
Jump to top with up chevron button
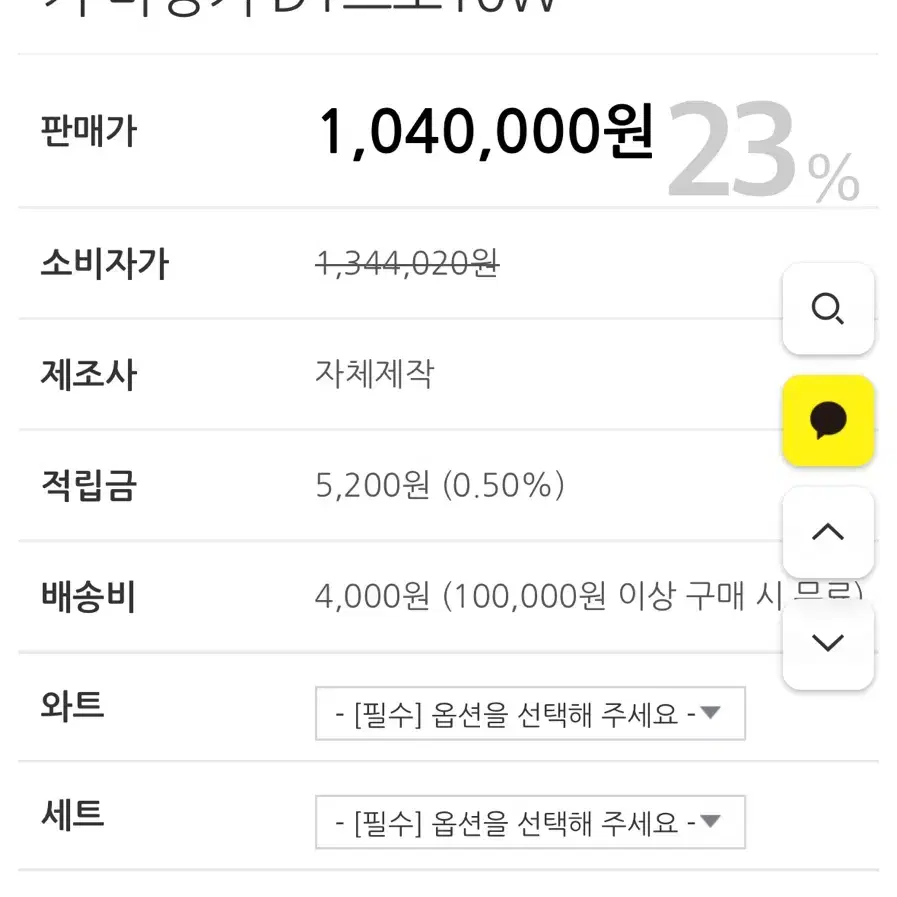(828, 532)
